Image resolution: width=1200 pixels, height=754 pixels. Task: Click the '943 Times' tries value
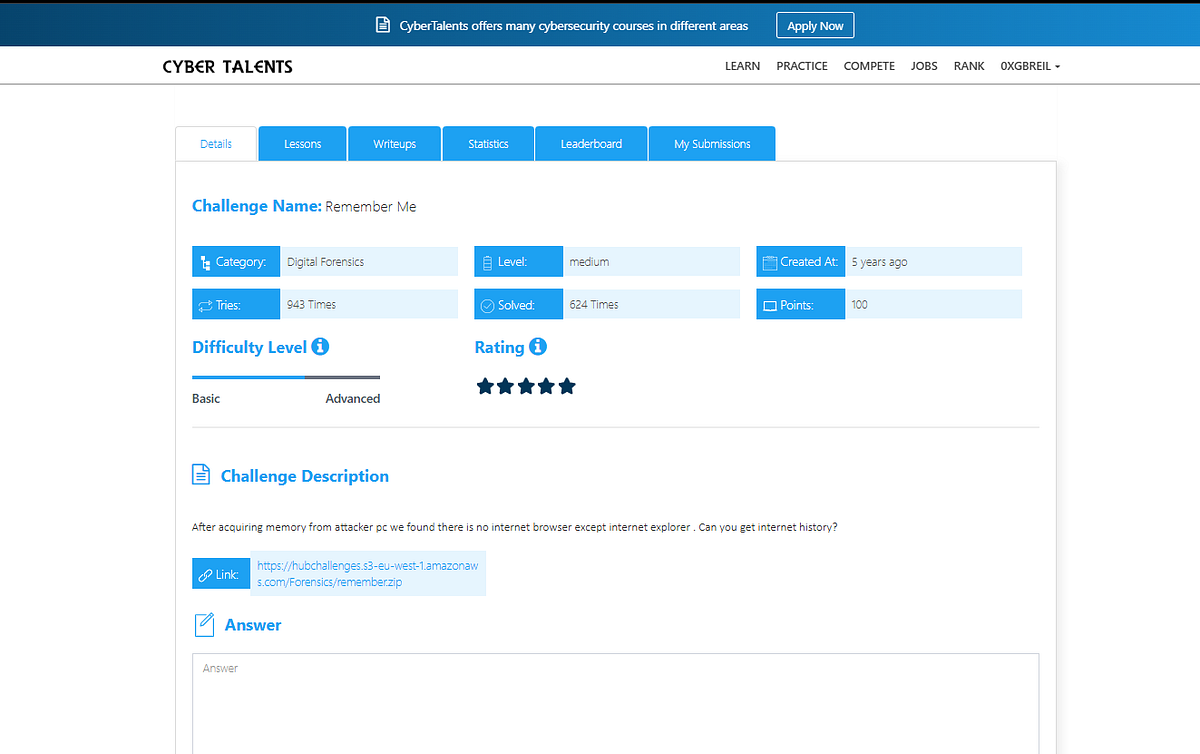coord(311,305)
